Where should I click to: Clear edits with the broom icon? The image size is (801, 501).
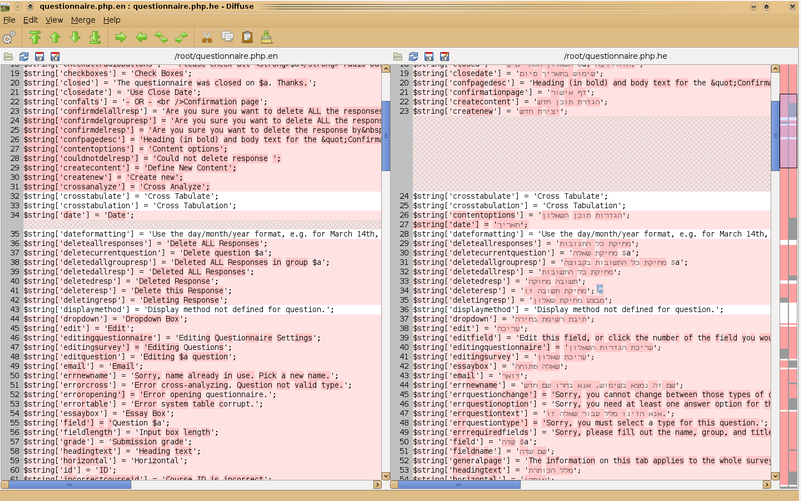[x=267, y=38]
